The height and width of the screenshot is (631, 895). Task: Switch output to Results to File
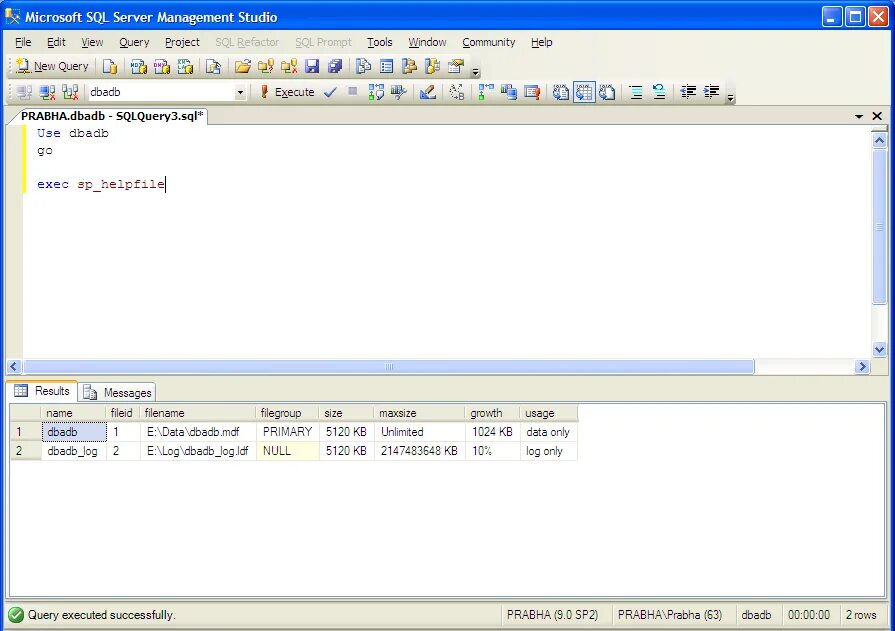pos(607,92)
